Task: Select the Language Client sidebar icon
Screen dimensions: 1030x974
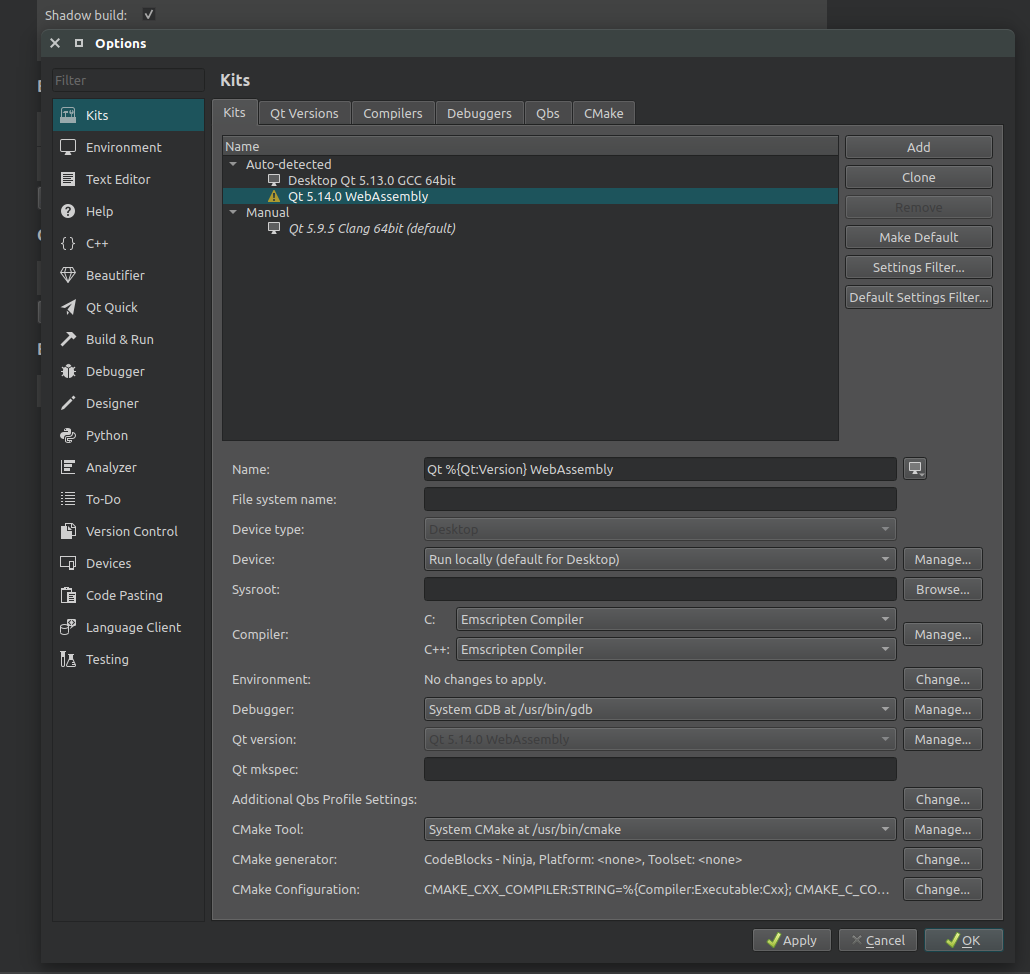Action: pyautogui.click(x=68, y=627)
